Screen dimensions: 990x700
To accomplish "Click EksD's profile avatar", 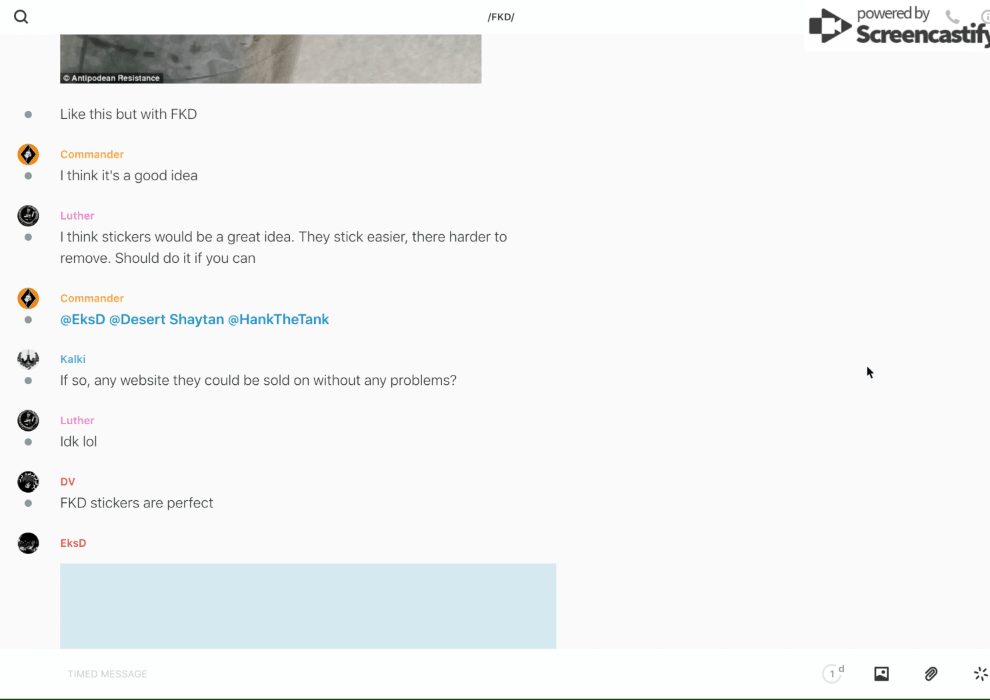I will (28, 543).
